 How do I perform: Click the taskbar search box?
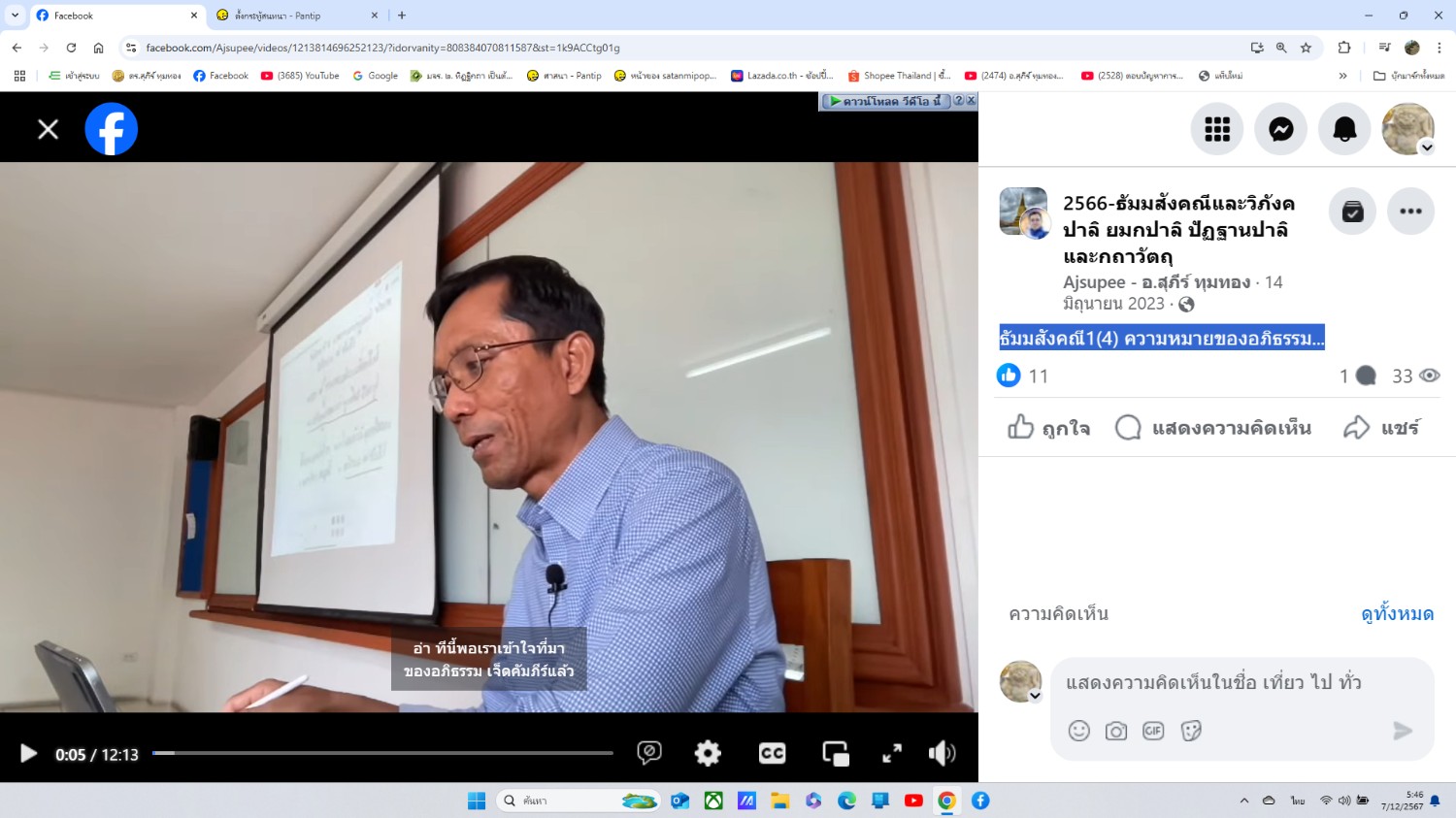579,801
